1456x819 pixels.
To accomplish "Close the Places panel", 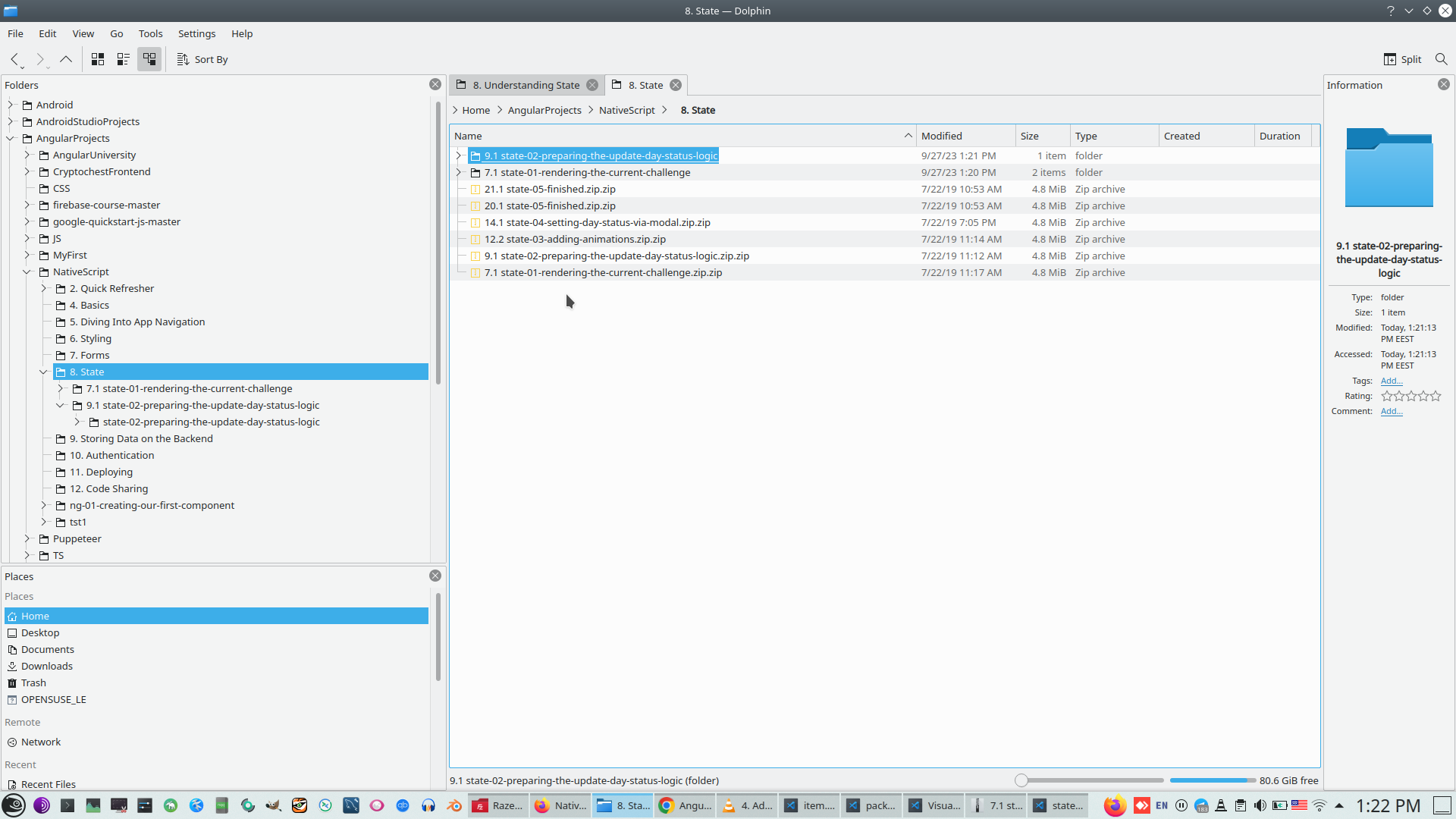I will (435, 576).
